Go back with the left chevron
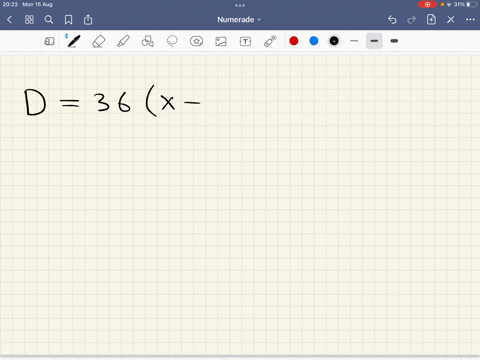 9,20
